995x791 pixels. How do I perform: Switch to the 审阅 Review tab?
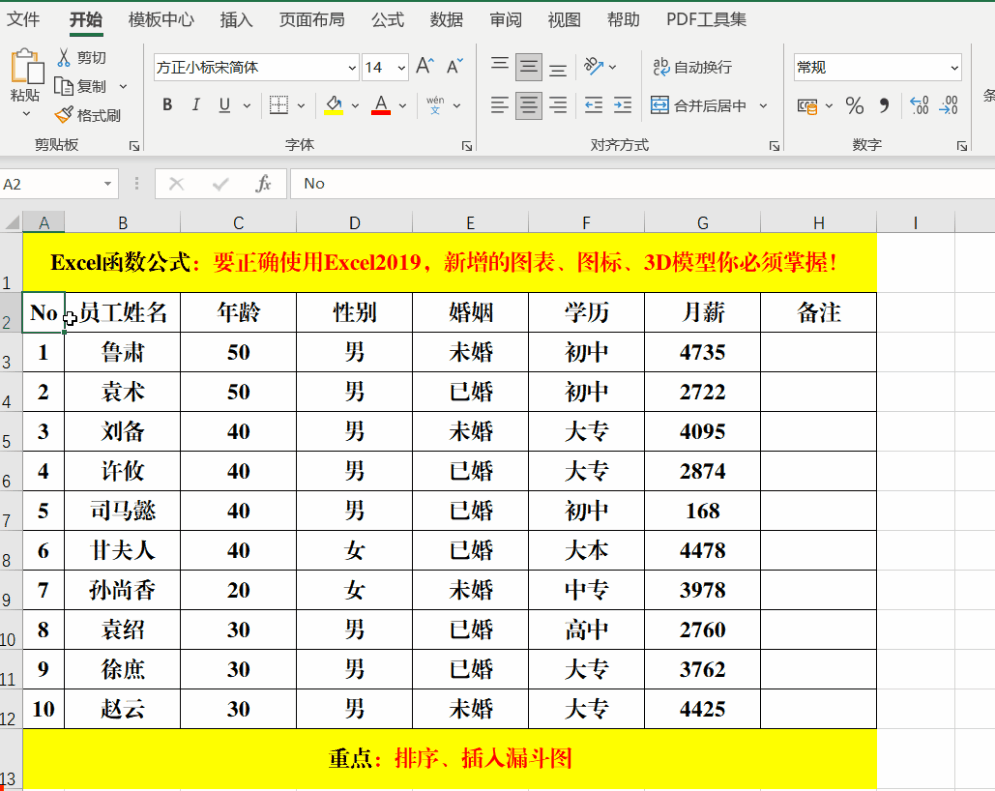pos(505,20)
